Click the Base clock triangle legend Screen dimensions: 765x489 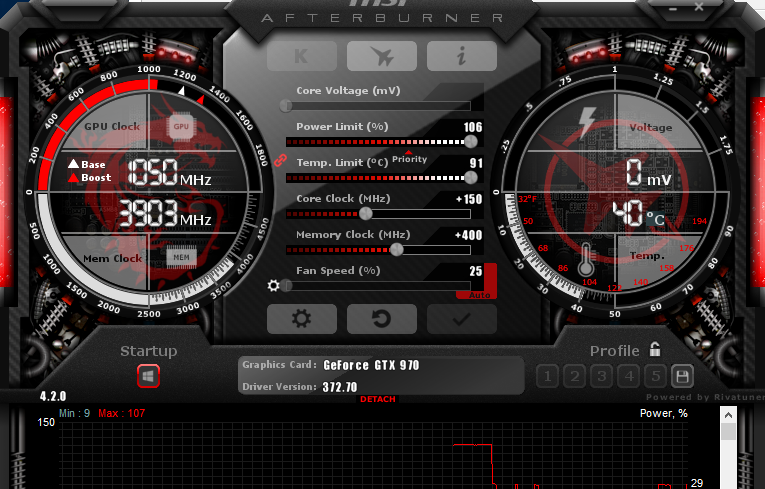tap(73, 164)
